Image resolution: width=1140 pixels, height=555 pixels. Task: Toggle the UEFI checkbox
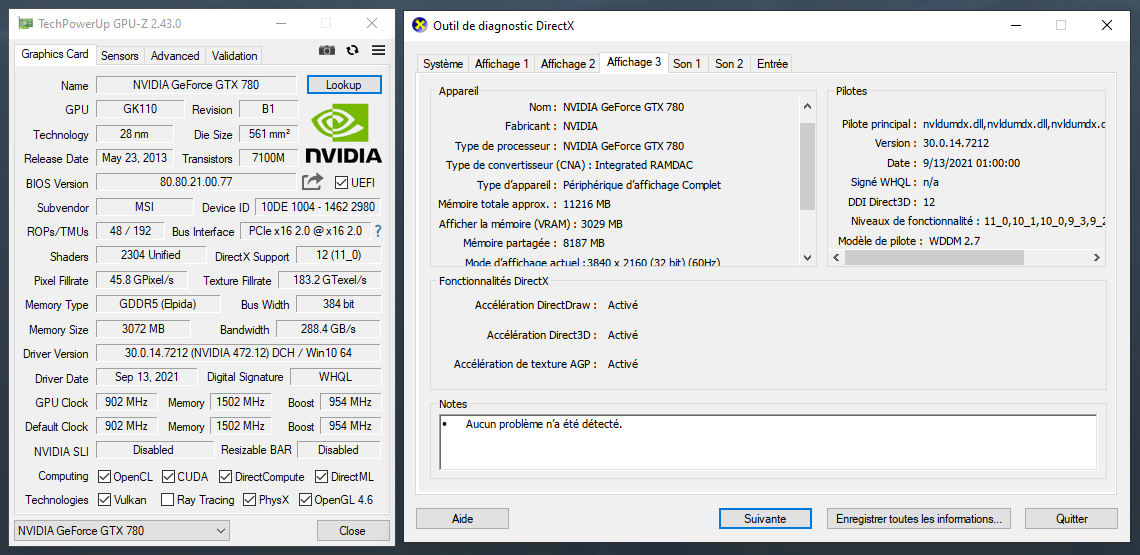click(x=341, y=183)
